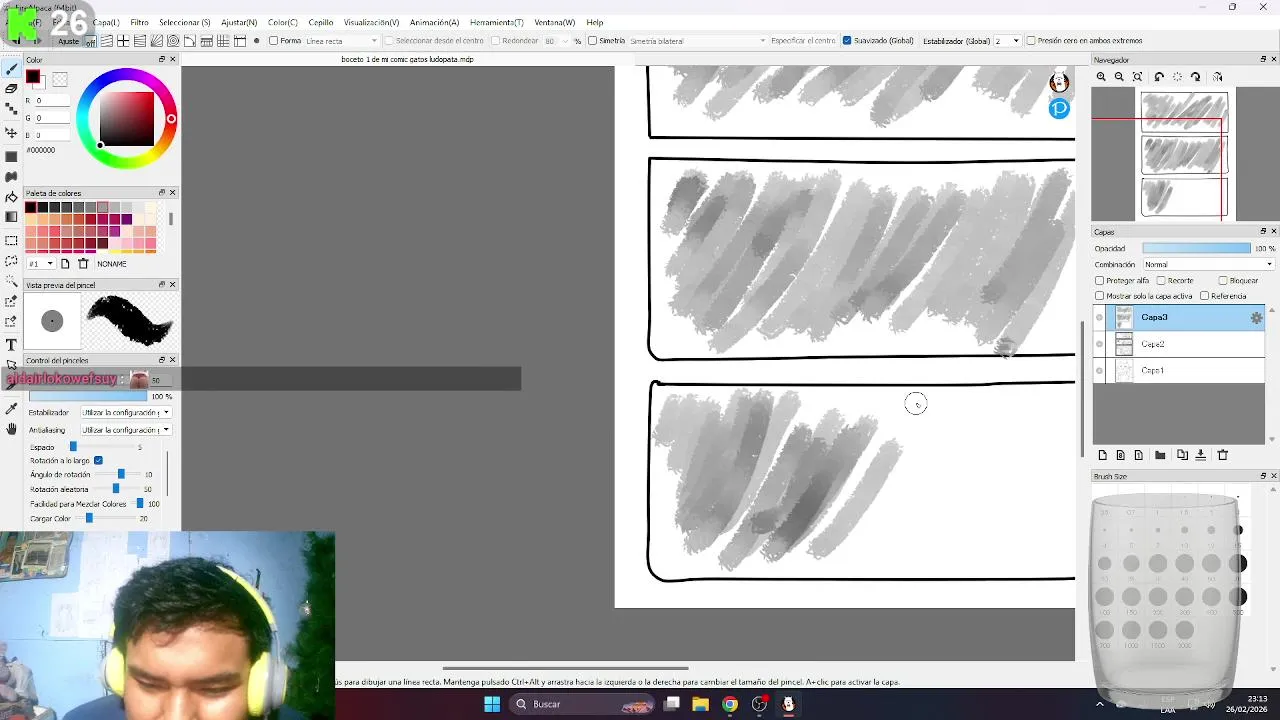Open Combinación blend mode dropdown

[x=1208, y=265]
